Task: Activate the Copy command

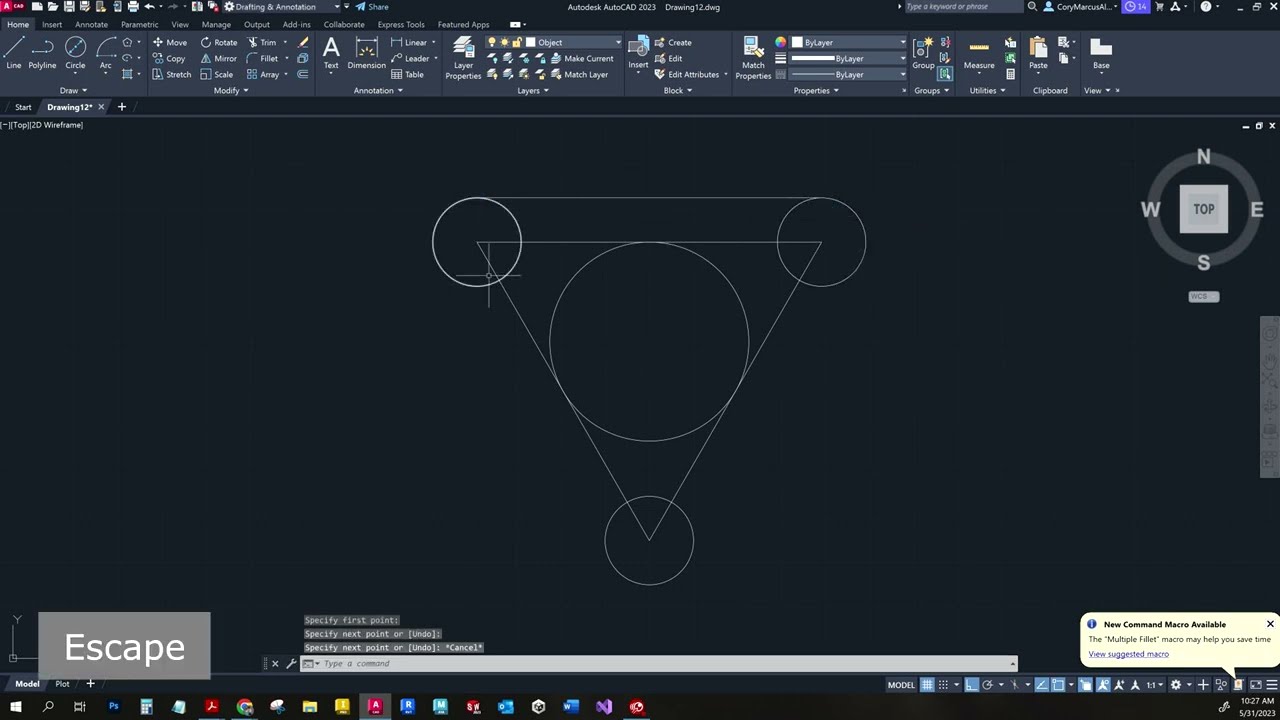Action: pos(169,58)
